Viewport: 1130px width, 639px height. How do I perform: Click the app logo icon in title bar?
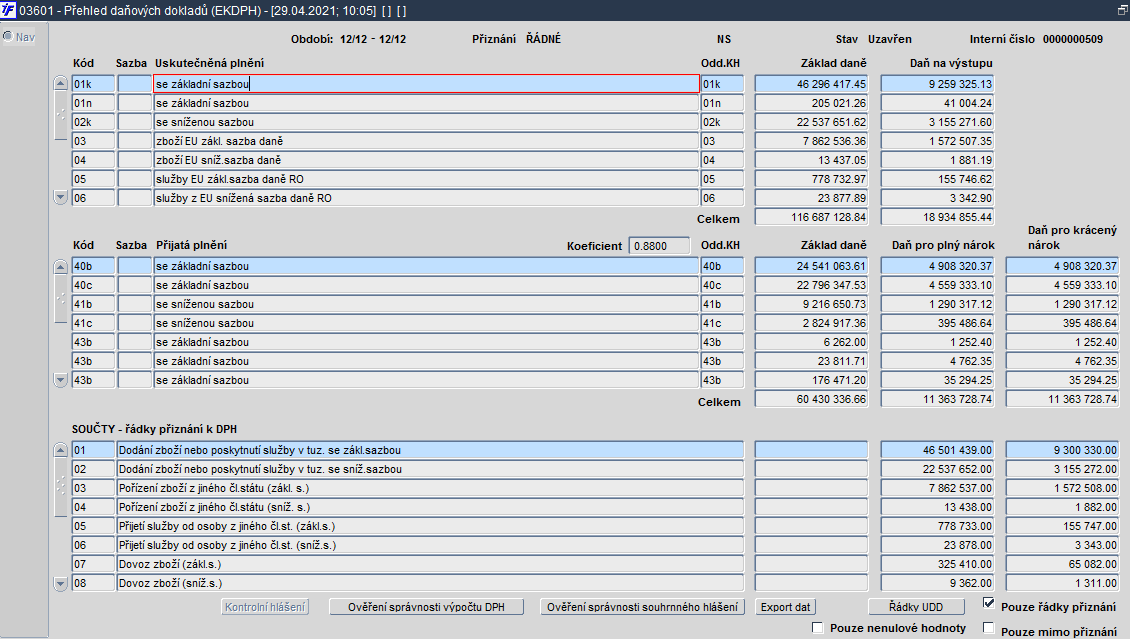click(x=8, y=10)
